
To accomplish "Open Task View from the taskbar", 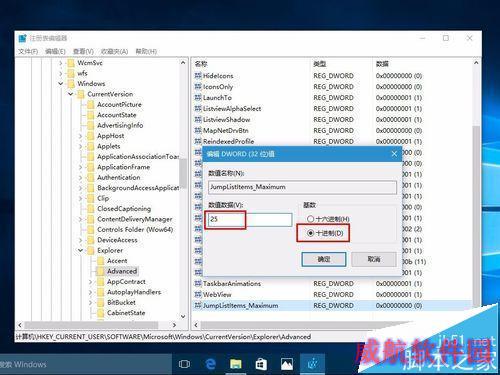I will click(x=184, y=364).
